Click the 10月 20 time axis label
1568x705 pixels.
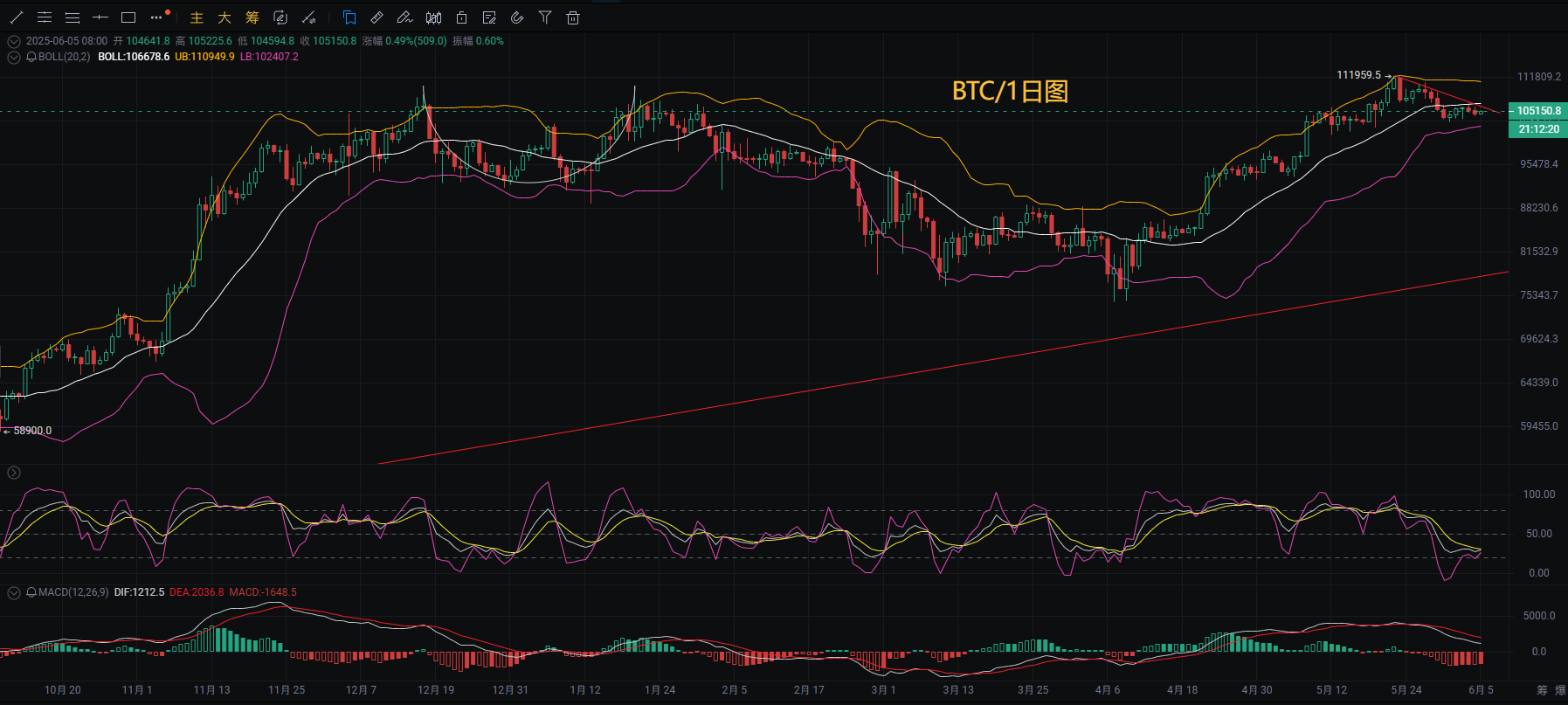click(x=63, y=690)
